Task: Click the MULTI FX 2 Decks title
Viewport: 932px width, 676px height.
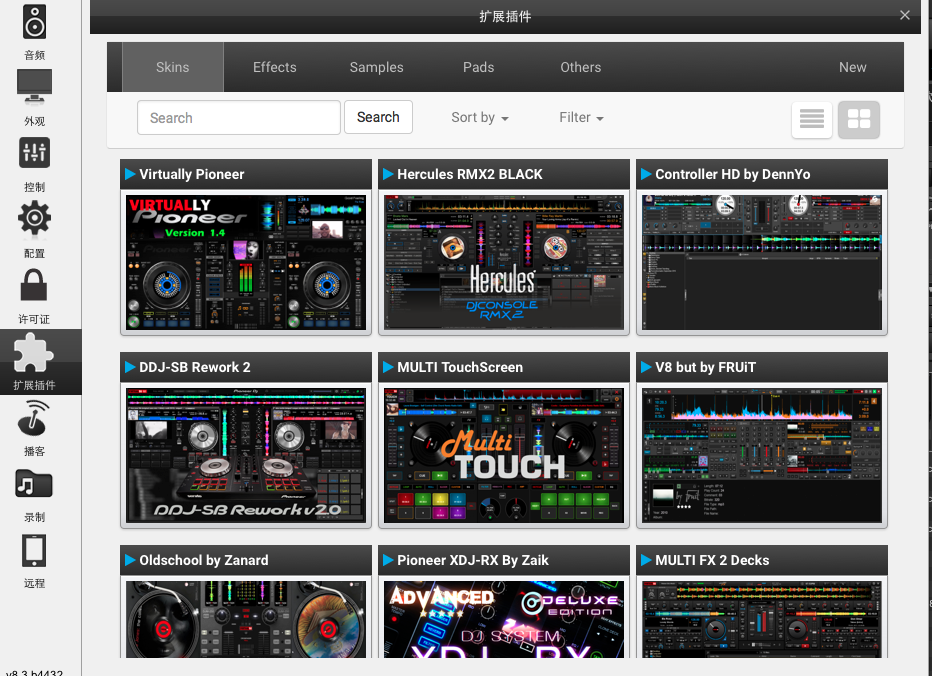Action: coord(711,560)
